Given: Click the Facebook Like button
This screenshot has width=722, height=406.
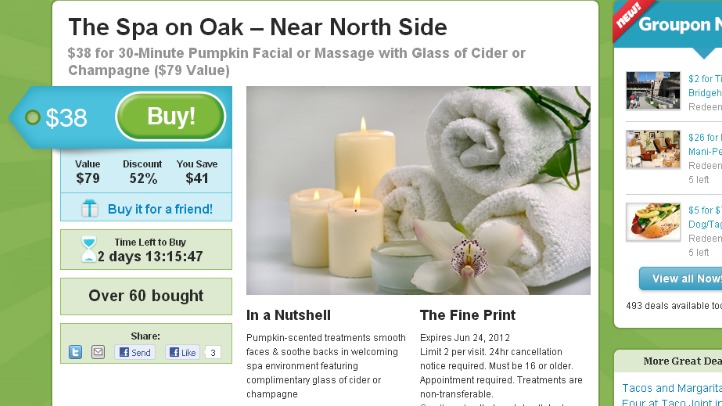Looking at the screenshot, I should pyautogui.click(x=182, y=352).
